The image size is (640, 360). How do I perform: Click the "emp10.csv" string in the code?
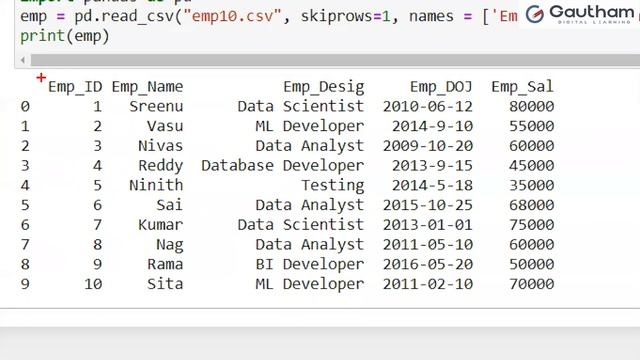click(232, 16)
